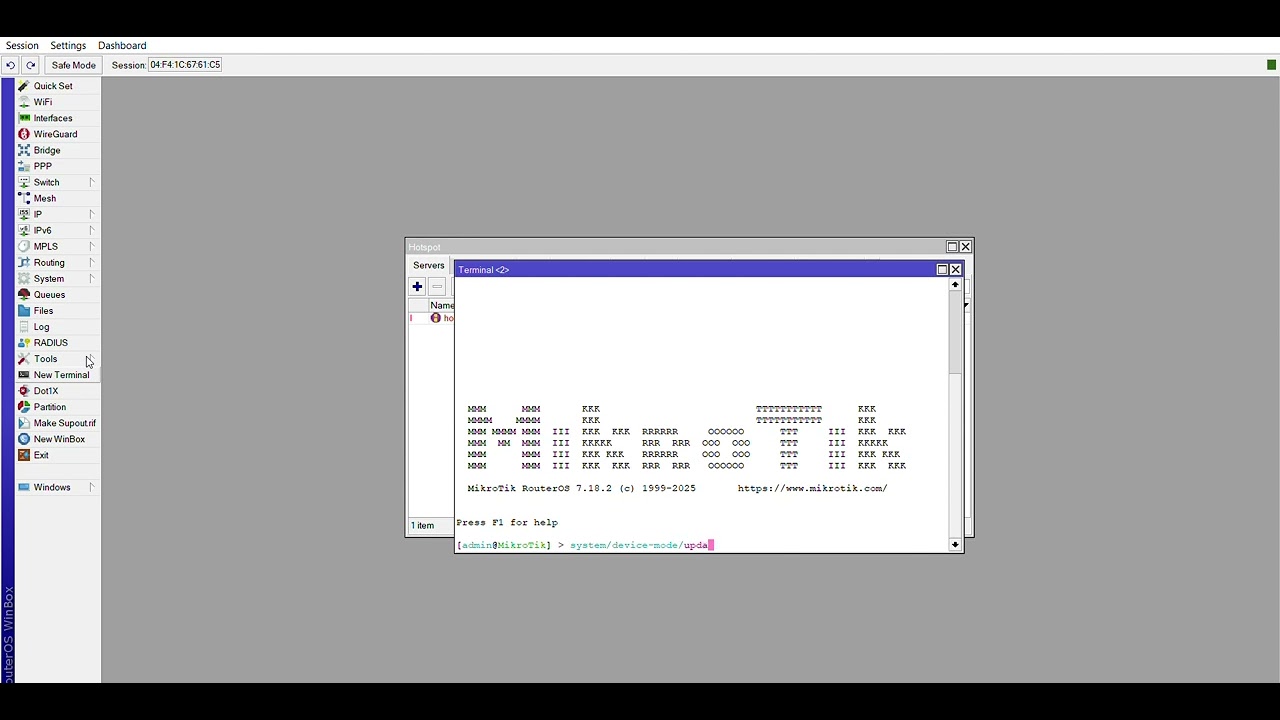Open the Dot1X icon
The height and width of the screenshot is (720, 1280).
pos(24,391)
